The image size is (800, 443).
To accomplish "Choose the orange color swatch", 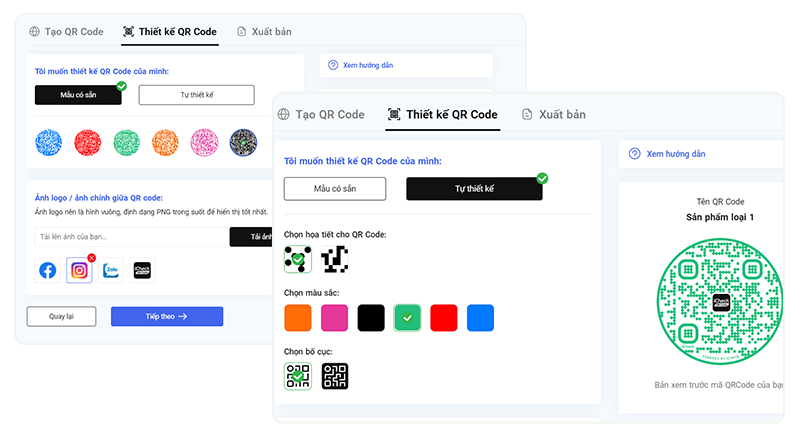I will pos(298,318).
